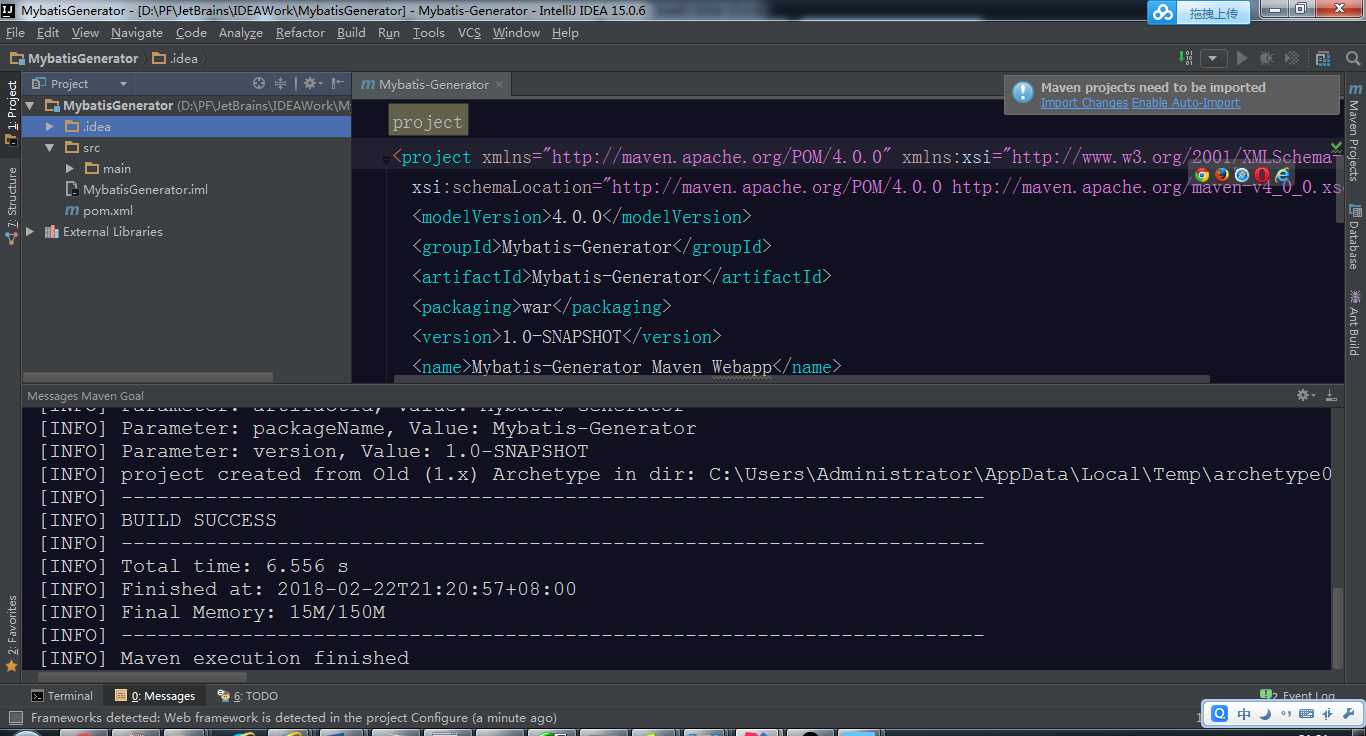The width and height of the screenshot is (1366, 736).
Task: Collapse the project XML tag fold
Action: [x=386, y=158]
